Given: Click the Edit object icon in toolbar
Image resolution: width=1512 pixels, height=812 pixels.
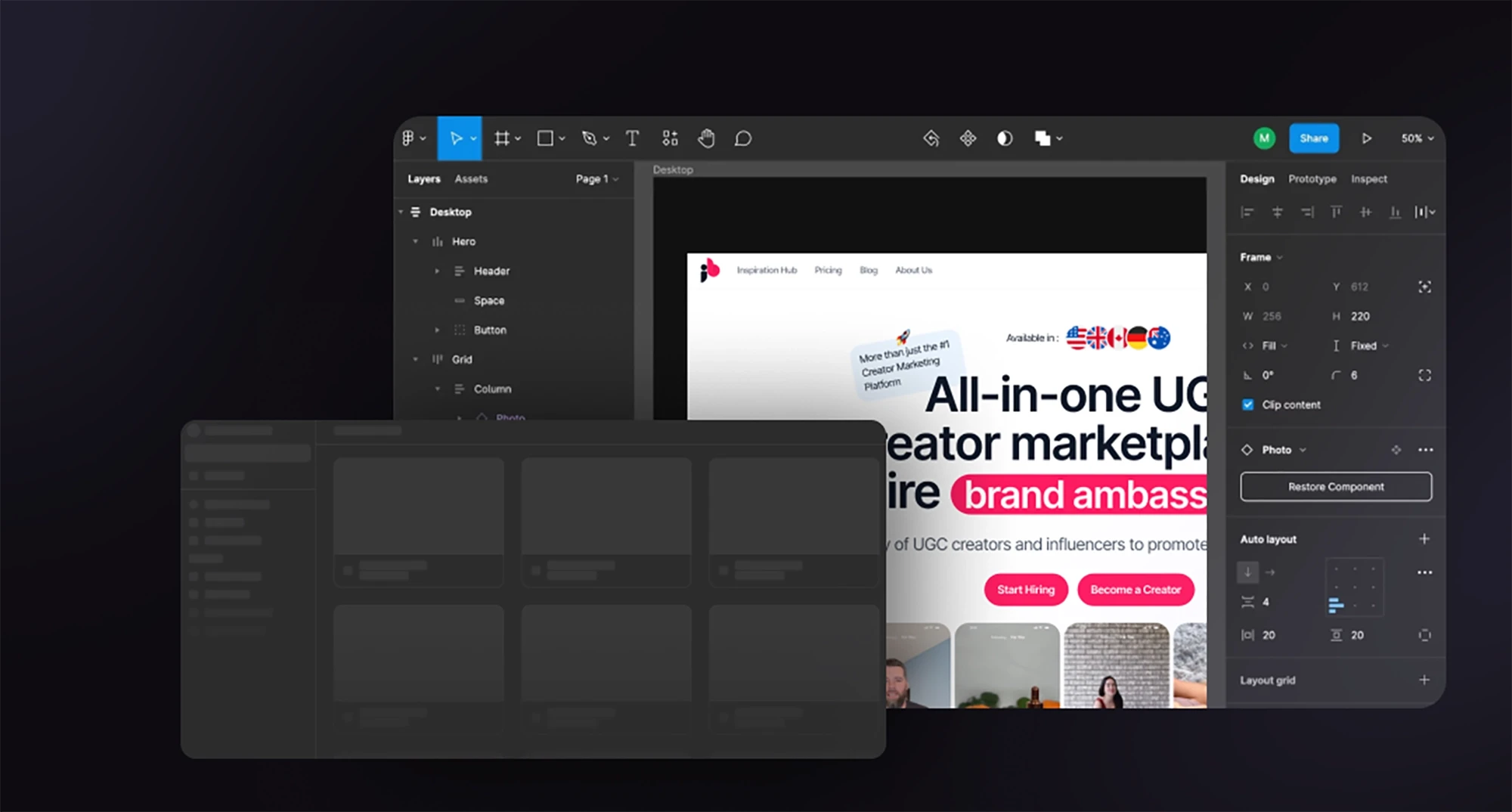Looking at the screenshot, I should point(931,138).
